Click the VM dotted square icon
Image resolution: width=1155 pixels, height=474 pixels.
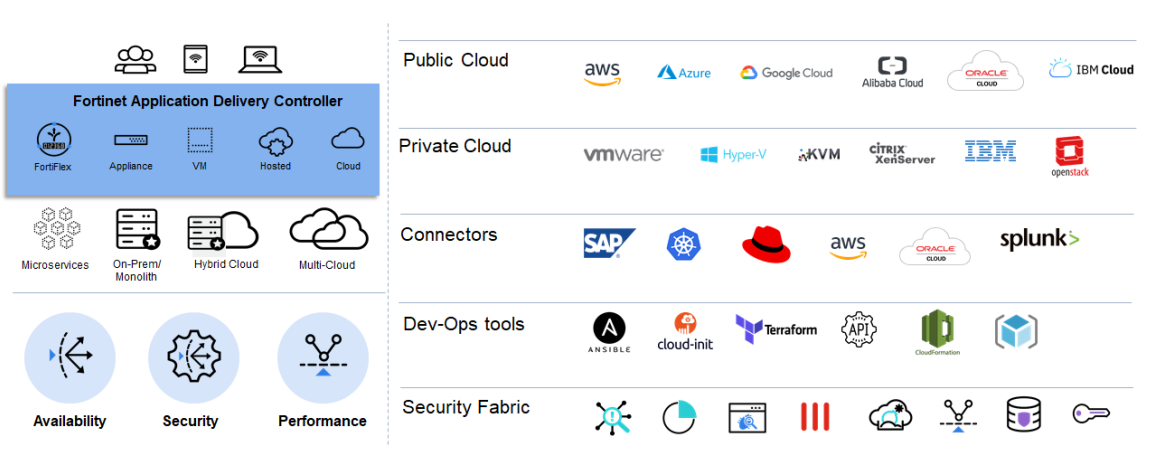tap(200, 139)
